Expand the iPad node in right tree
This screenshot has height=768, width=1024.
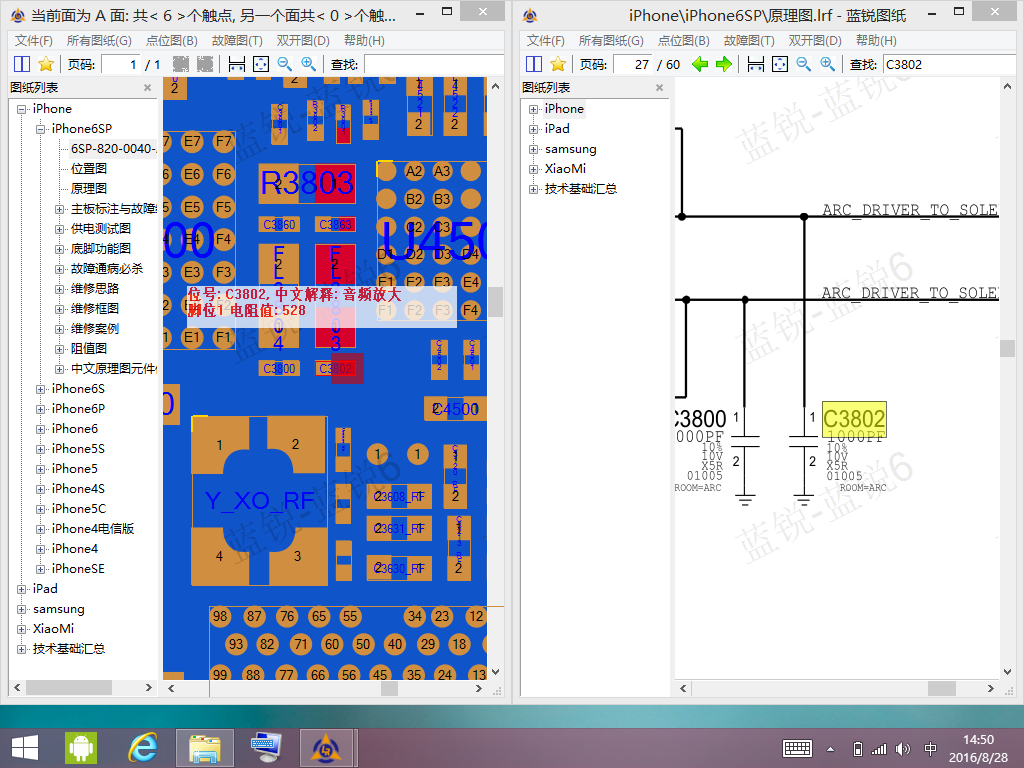(x=534, y=129)
